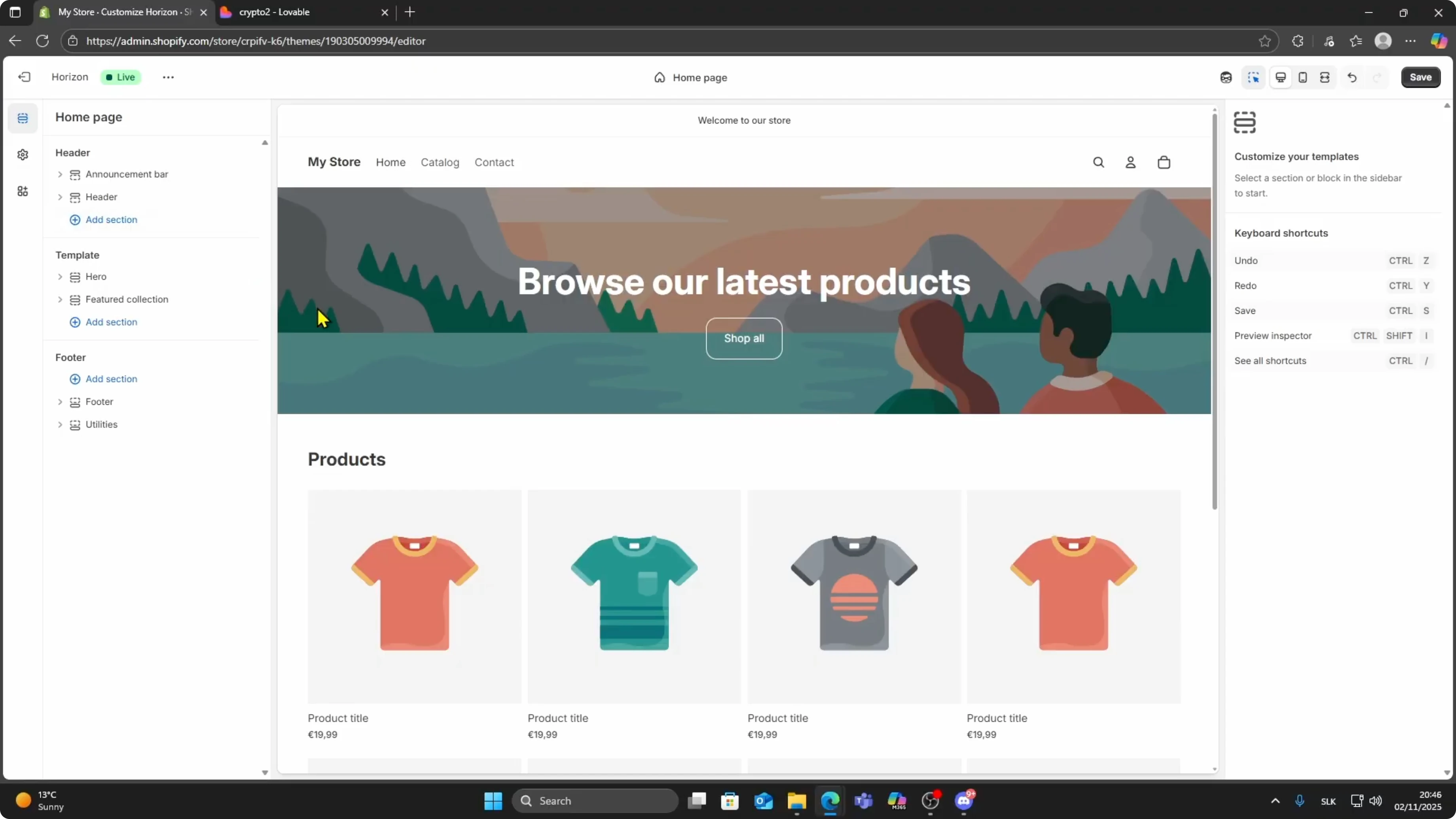The width and height of the screenshot is (1456, 819).
Task: Click the Browse our latest products heading
Action: pos(744,281)
